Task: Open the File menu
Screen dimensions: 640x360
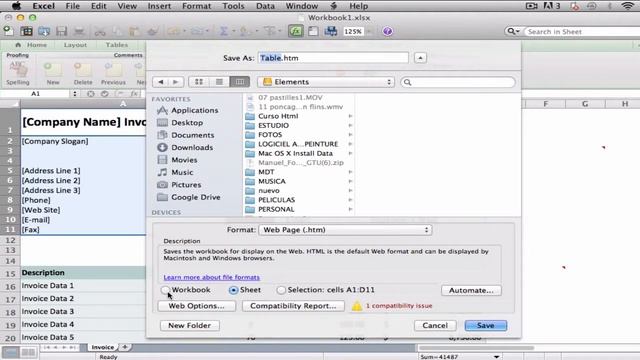Action: 73,6
